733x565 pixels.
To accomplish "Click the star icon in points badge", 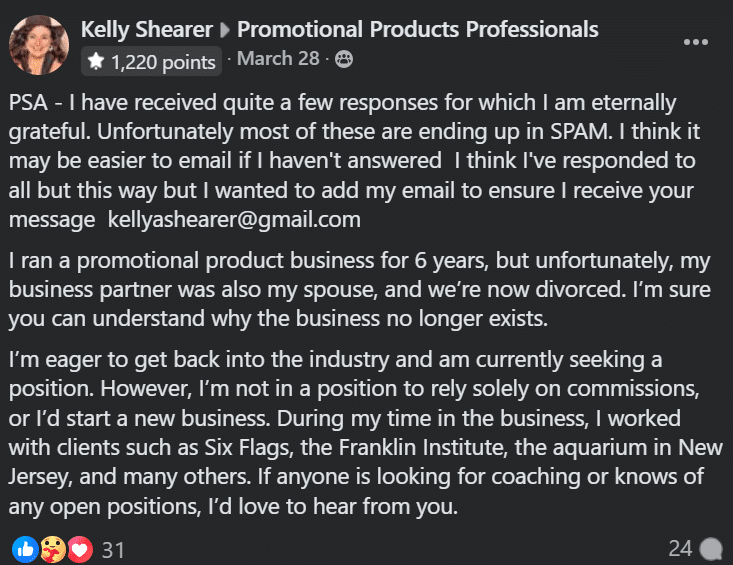I will point(96,61).
